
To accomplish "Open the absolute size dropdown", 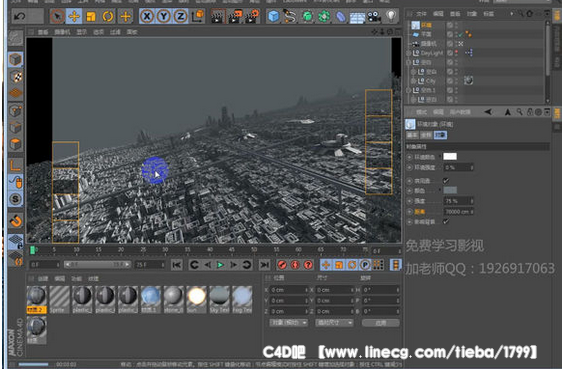I will [334, 323].
